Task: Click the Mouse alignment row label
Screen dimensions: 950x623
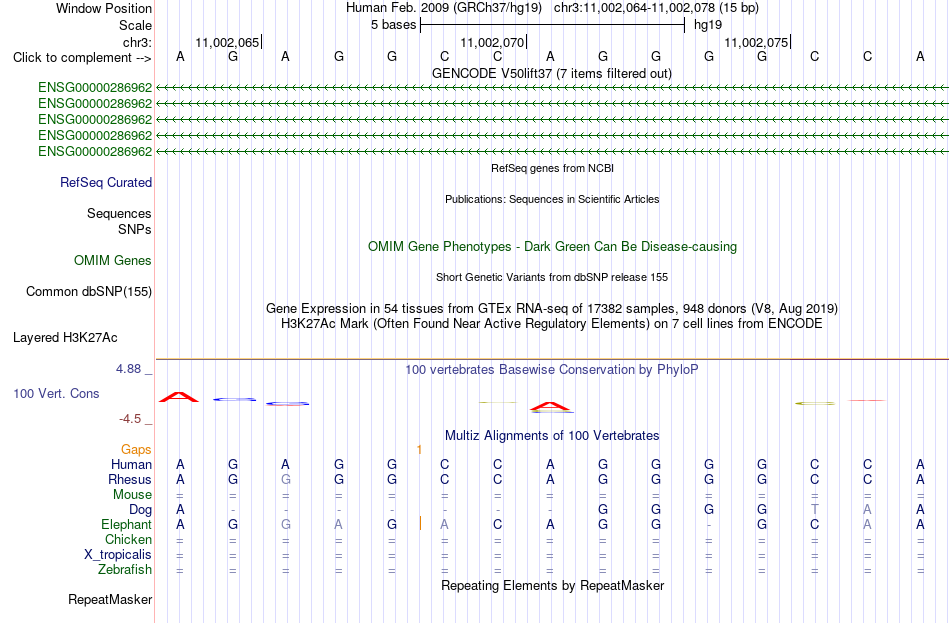Action: (x=132, y=495)
